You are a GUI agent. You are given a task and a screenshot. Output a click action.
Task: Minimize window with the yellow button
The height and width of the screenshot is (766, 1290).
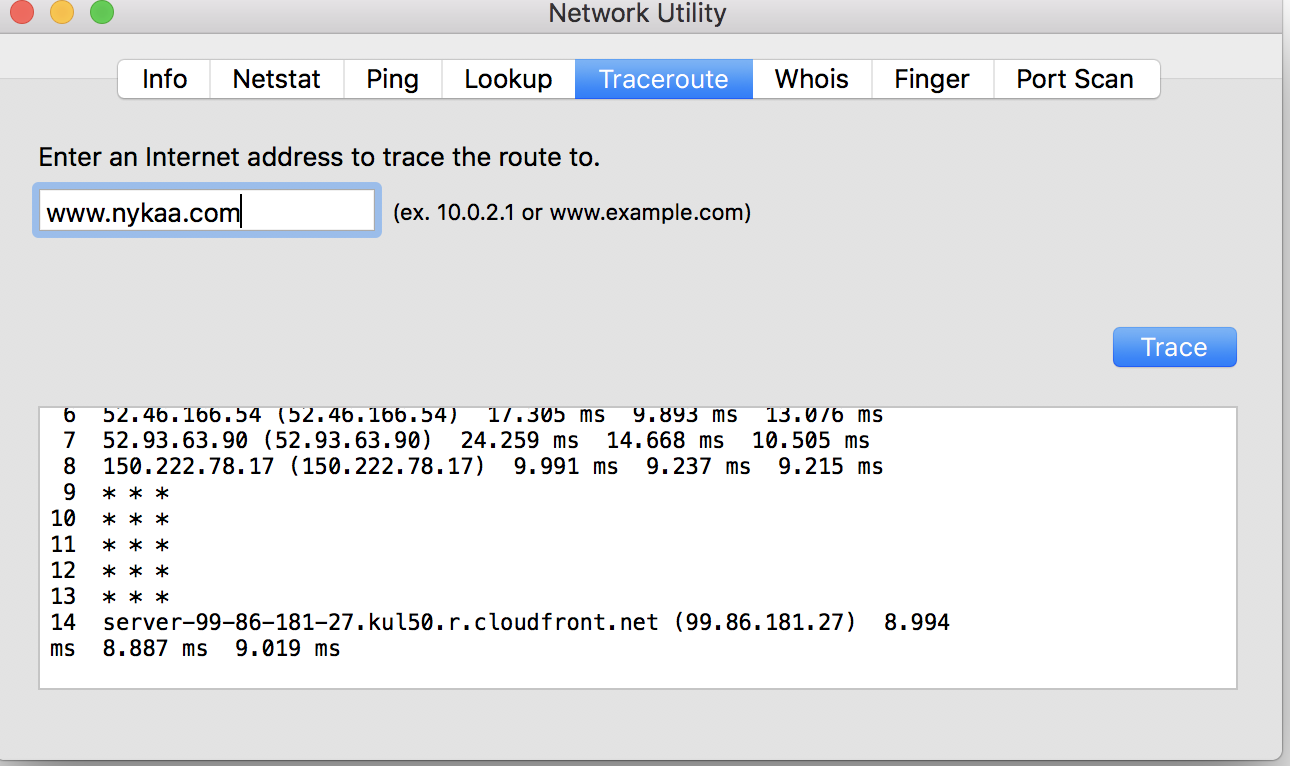(x=61, y=13)
